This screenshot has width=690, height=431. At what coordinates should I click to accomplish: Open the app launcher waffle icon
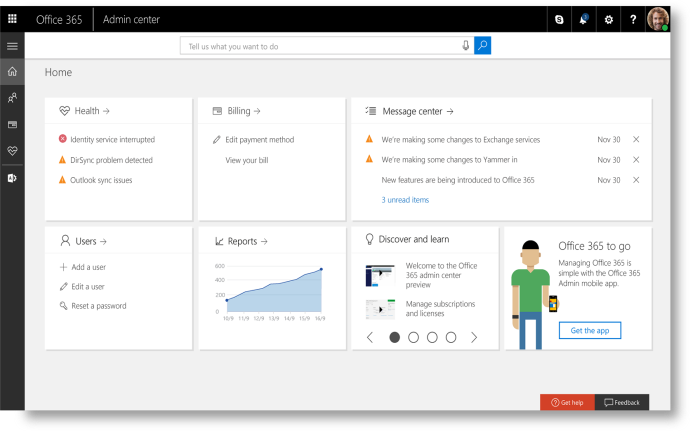12,19
